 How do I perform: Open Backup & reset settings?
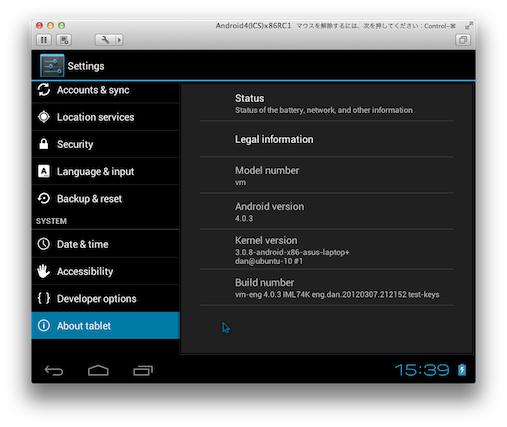(106, 199)
